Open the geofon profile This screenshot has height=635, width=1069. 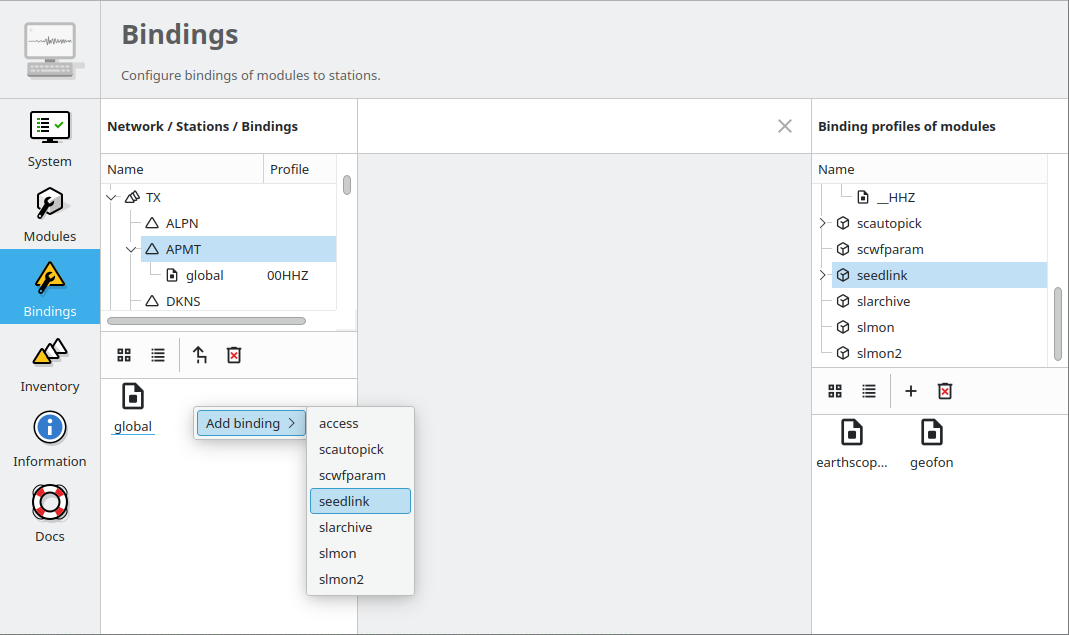click(x=931, y=444)
